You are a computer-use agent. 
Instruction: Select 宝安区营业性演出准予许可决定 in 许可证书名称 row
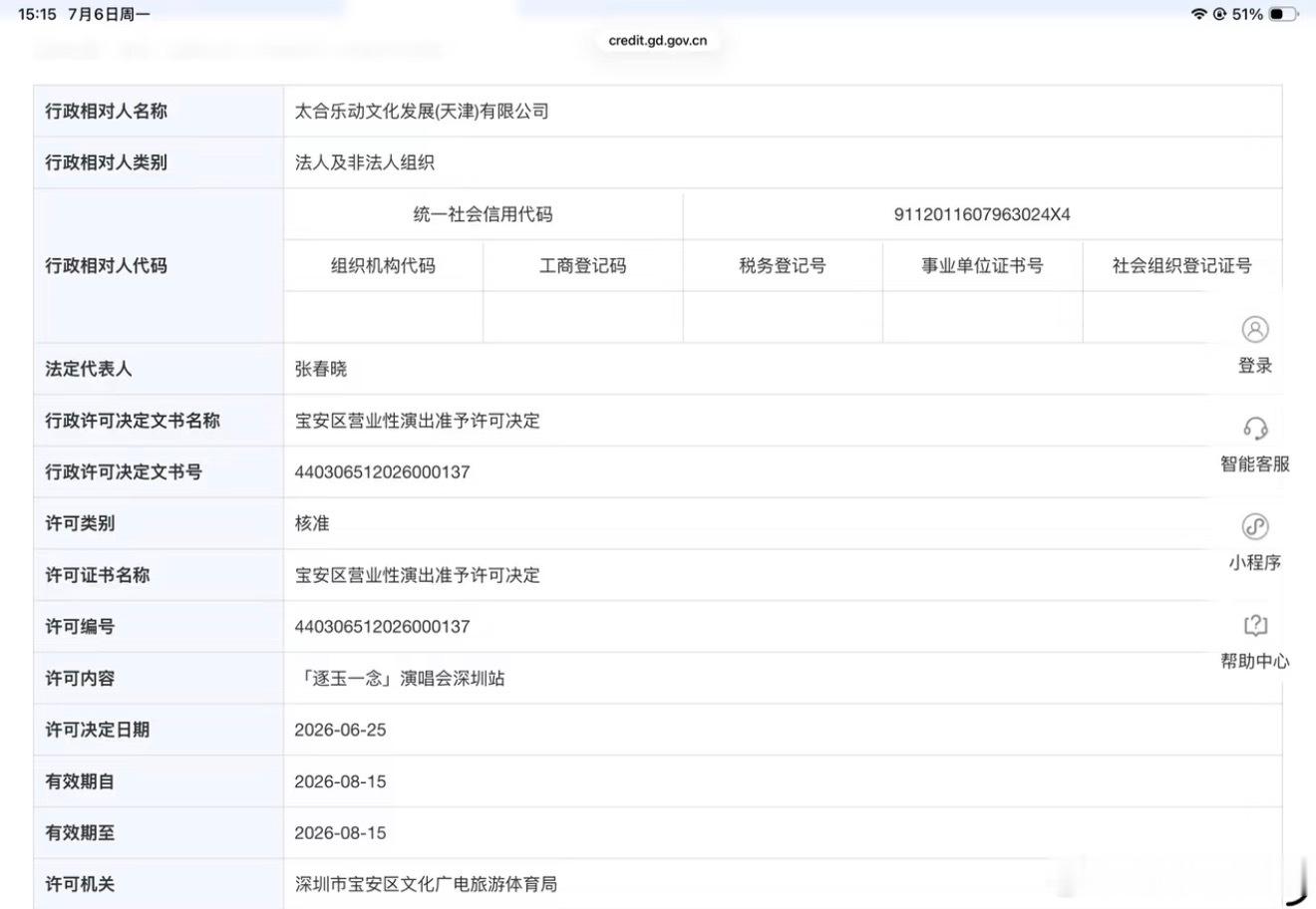[x=418, y=575]
